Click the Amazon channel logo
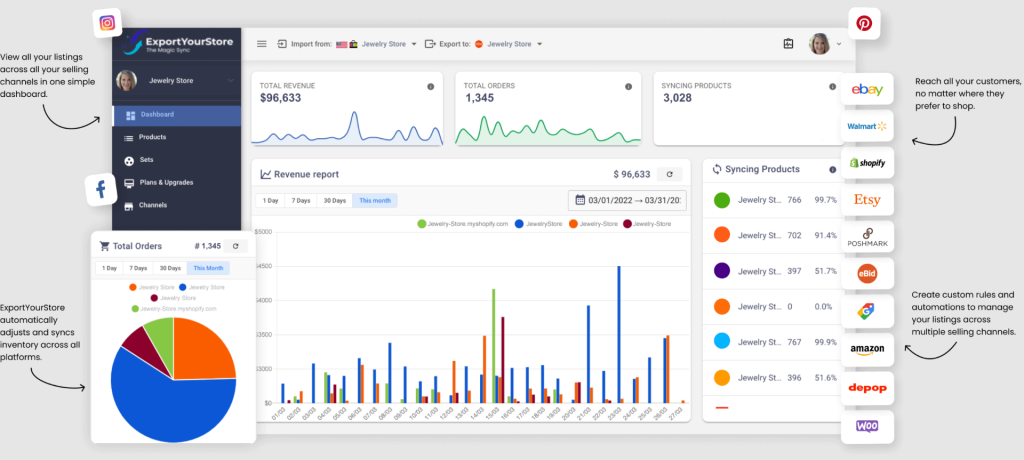Image resolution: width=1024 pixels, height=460 pixels. click(867, 350)
